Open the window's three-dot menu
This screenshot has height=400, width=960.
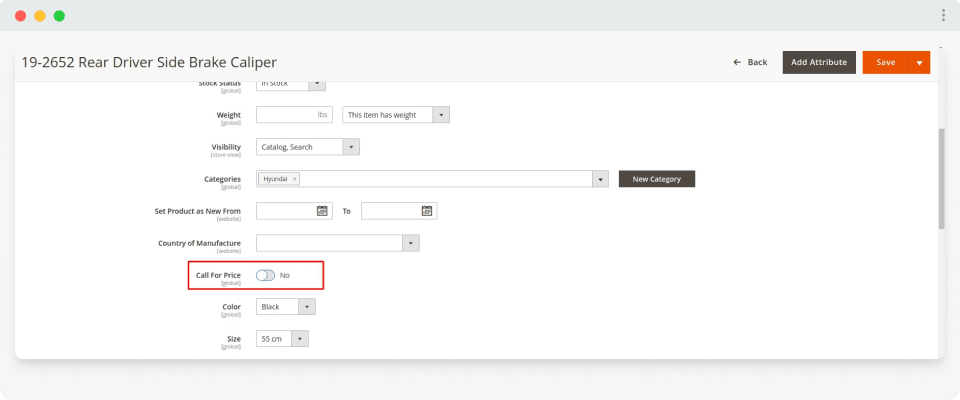pos(943,15)
